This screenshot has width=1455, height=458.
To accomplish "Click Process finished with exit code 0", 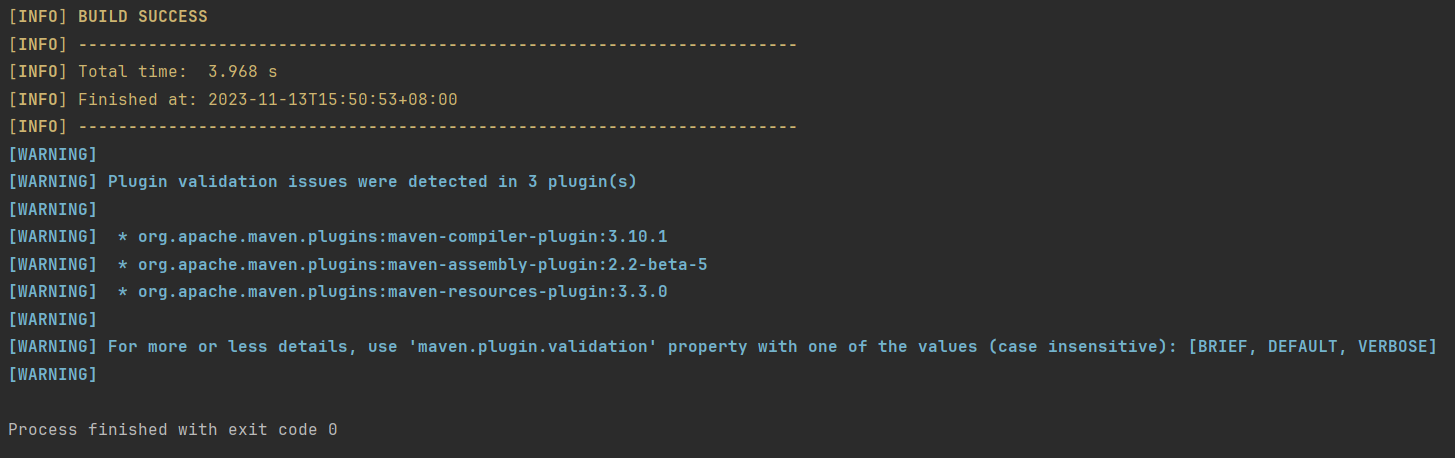I will [x=173, y=430].
